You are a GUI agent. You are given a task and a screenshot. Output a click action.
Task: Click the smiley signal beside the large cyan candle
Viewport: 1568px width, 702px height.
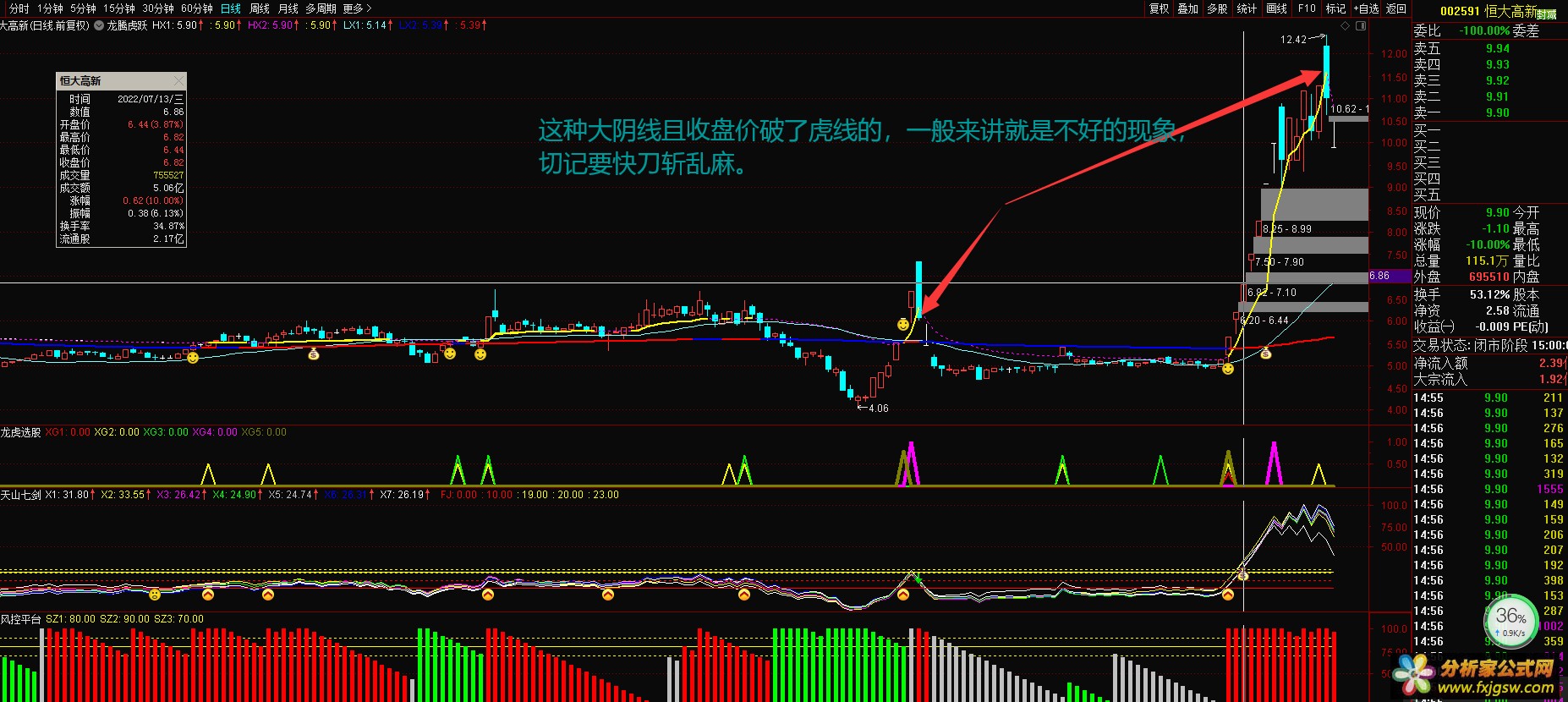point(903,325)
